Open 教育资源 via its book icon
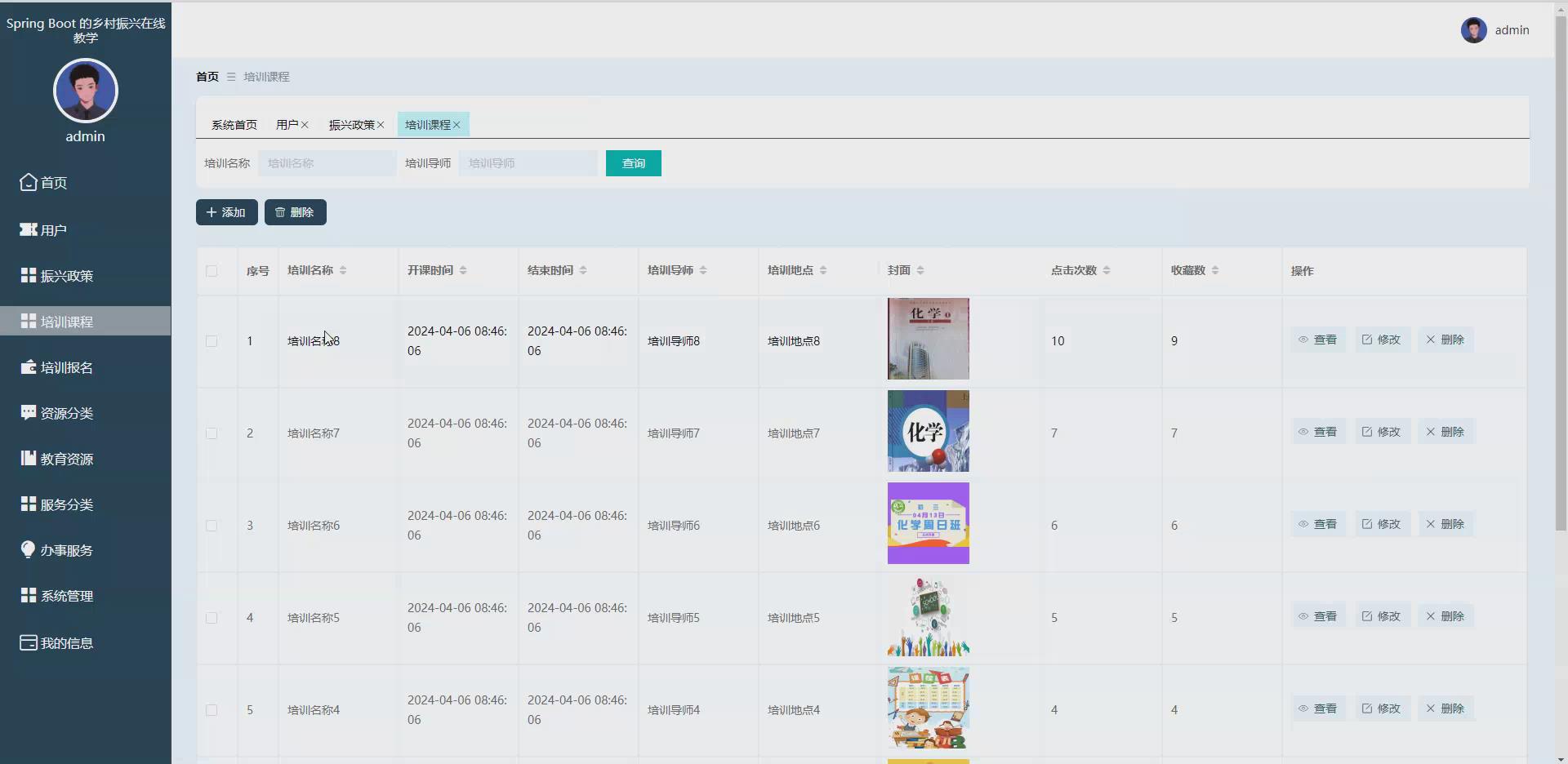This screenshot has height=764, width=1568. pyautogui.click(x=29, y=459)
